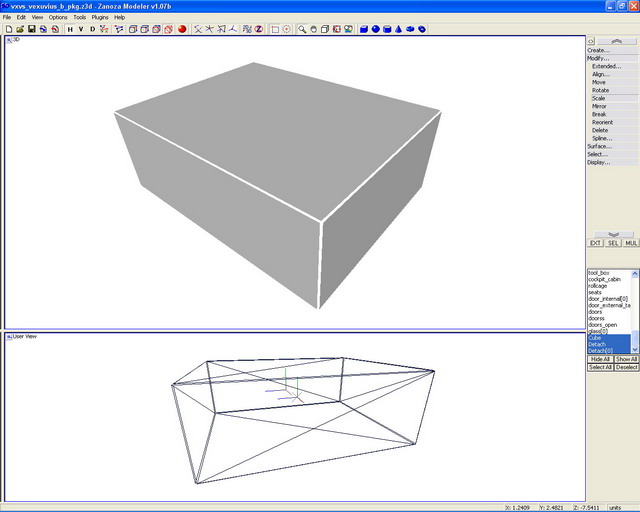Click the red sphere render icon
The image size is (640, 512).
pyautogui.click(x=182, y=29)
